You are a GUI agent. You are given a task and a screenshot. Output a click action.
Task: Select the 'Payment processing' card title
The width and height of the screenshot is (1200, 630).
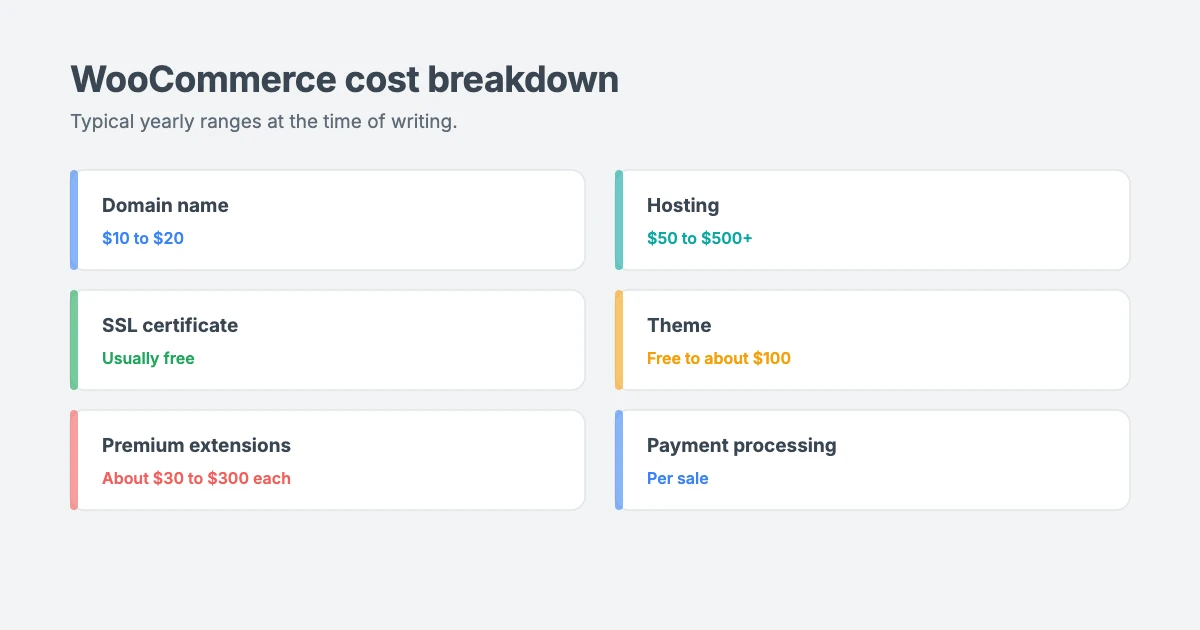point(742,445)
